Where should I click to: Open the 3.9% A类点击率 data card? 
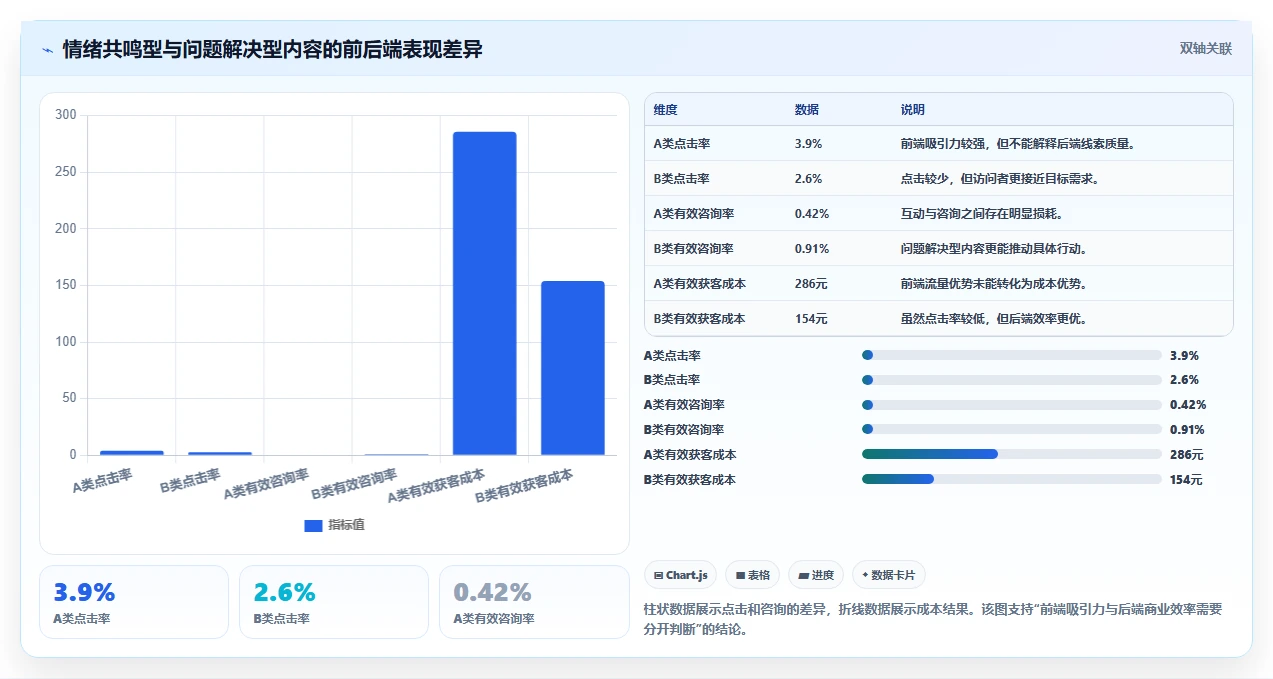134,602
